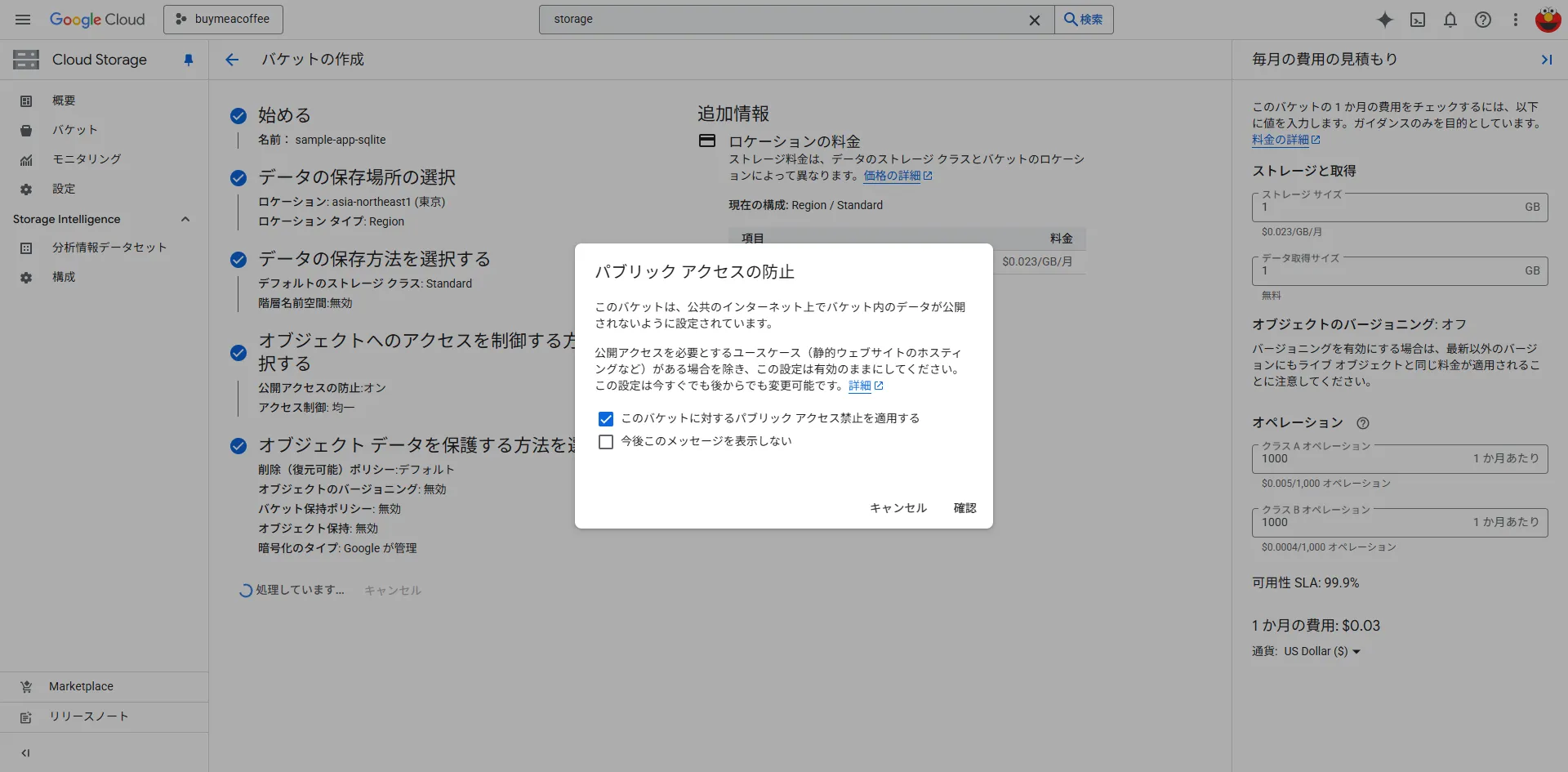Click the 検索 search button
The width and height of the screenshot is (1568, 772).
pos(1084,20)
